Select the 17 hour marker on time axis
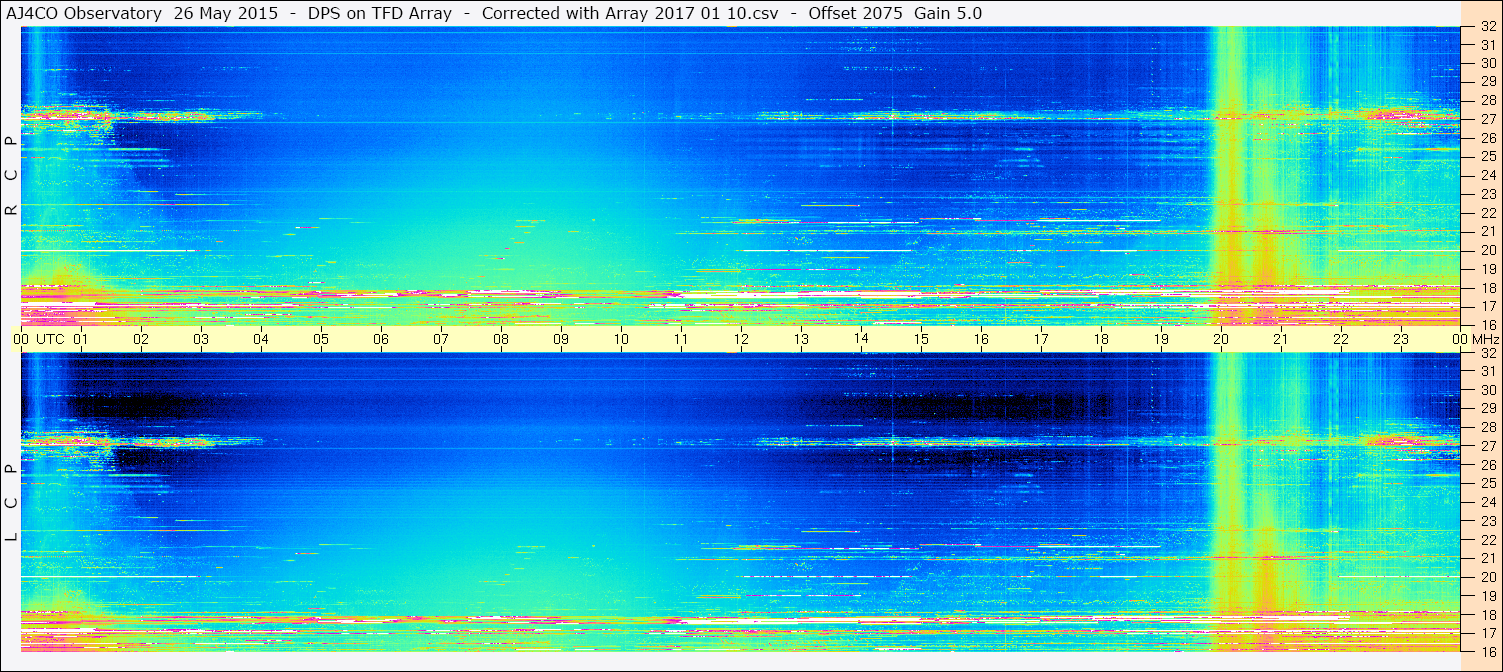The height and width of the screenshot is (672, 1503). point(1041,339)
